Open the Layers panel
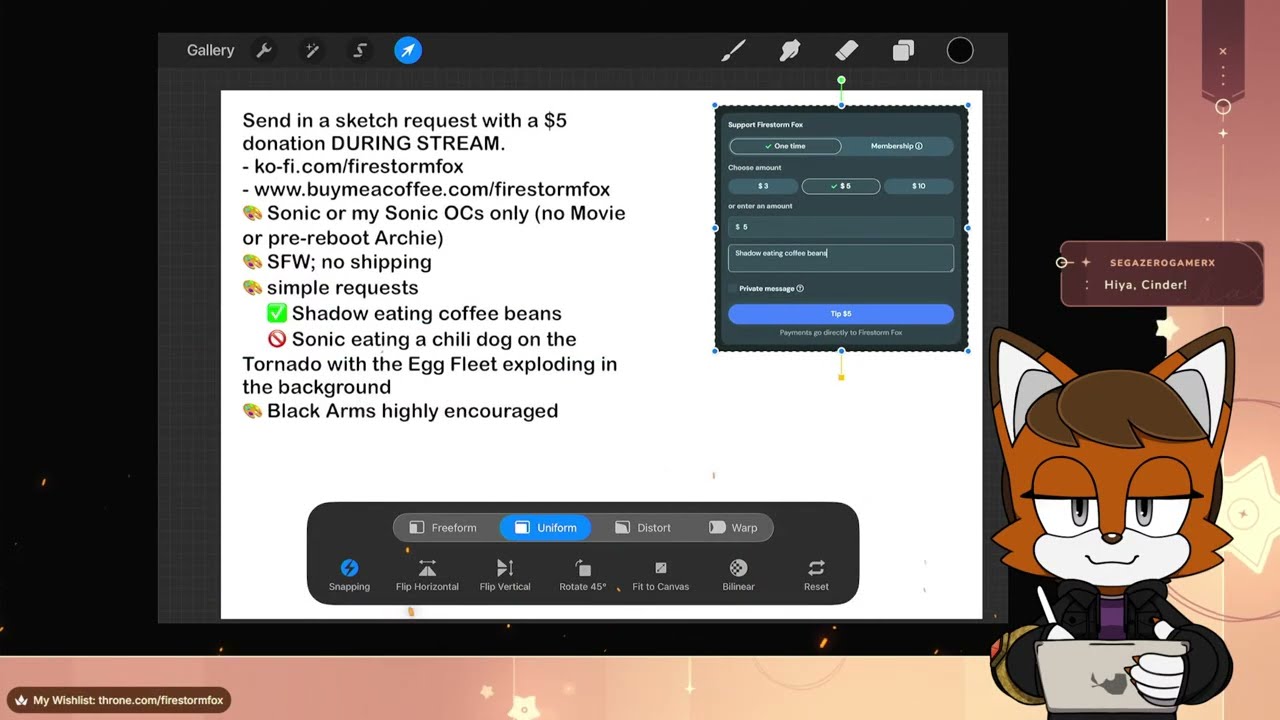The image size is (1280, 720). (x=903, y=50)
